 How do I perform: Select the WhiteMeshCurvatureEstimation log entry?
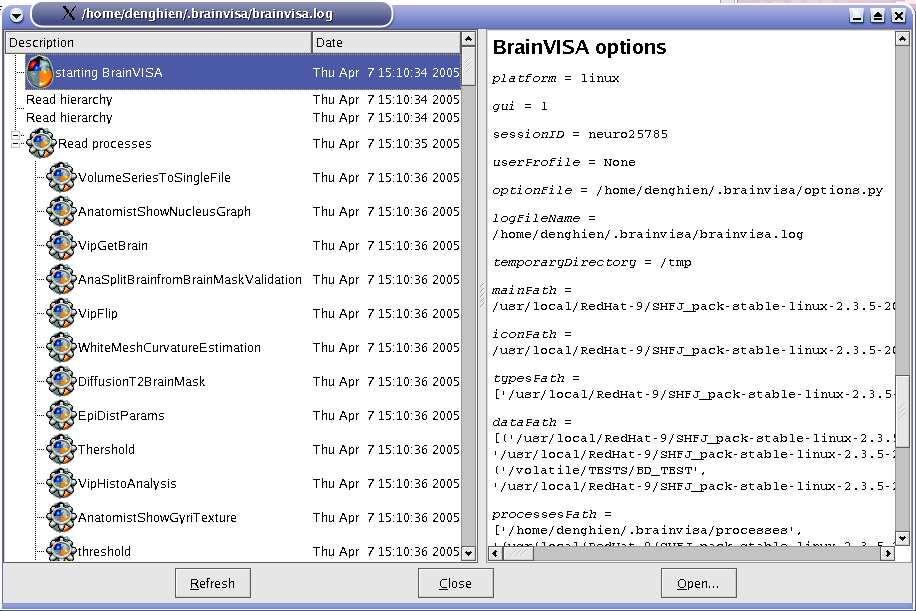[169, 347]
